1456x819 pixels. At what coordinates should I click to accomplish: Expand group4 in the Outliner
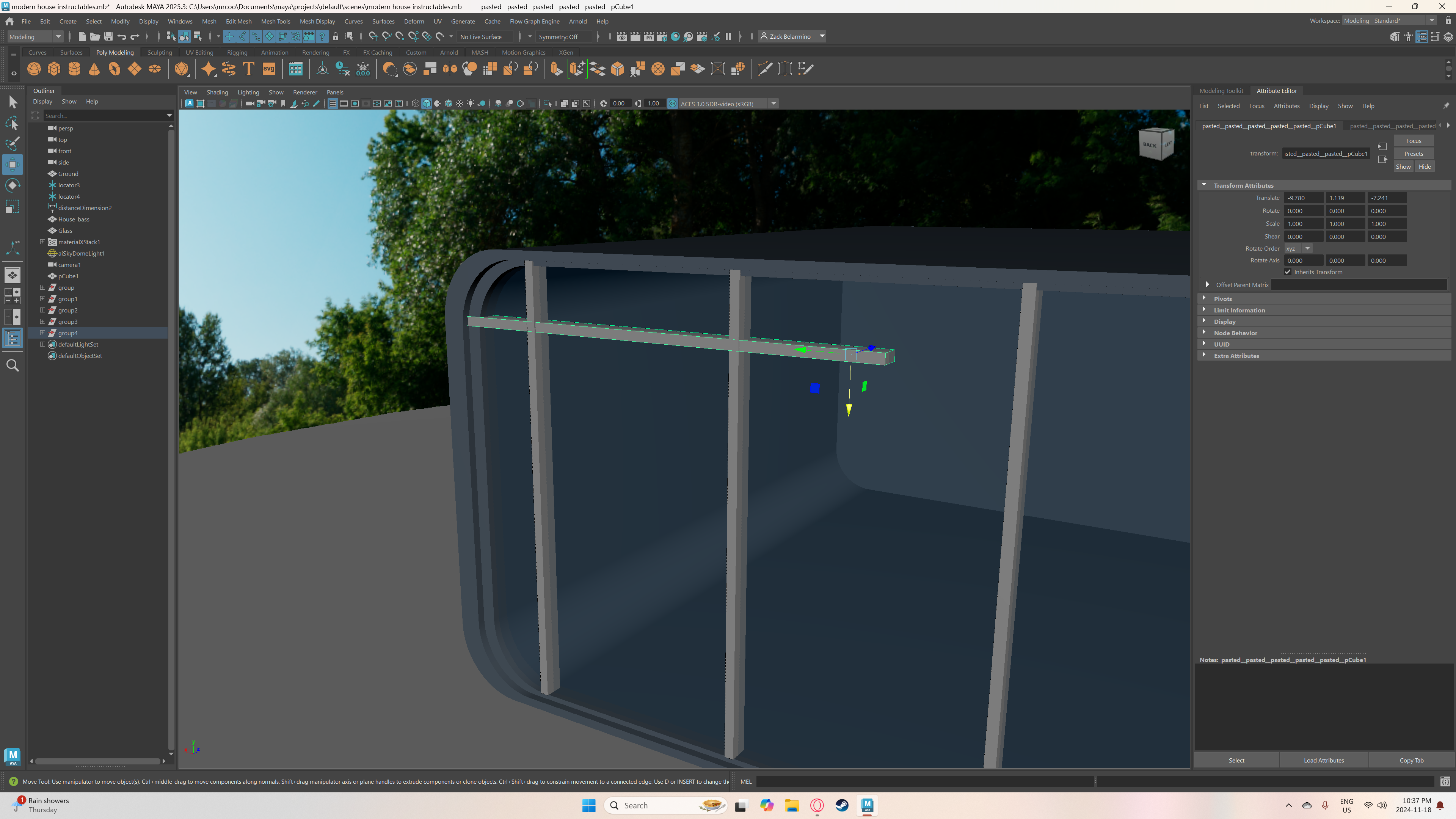pos(42,333)
